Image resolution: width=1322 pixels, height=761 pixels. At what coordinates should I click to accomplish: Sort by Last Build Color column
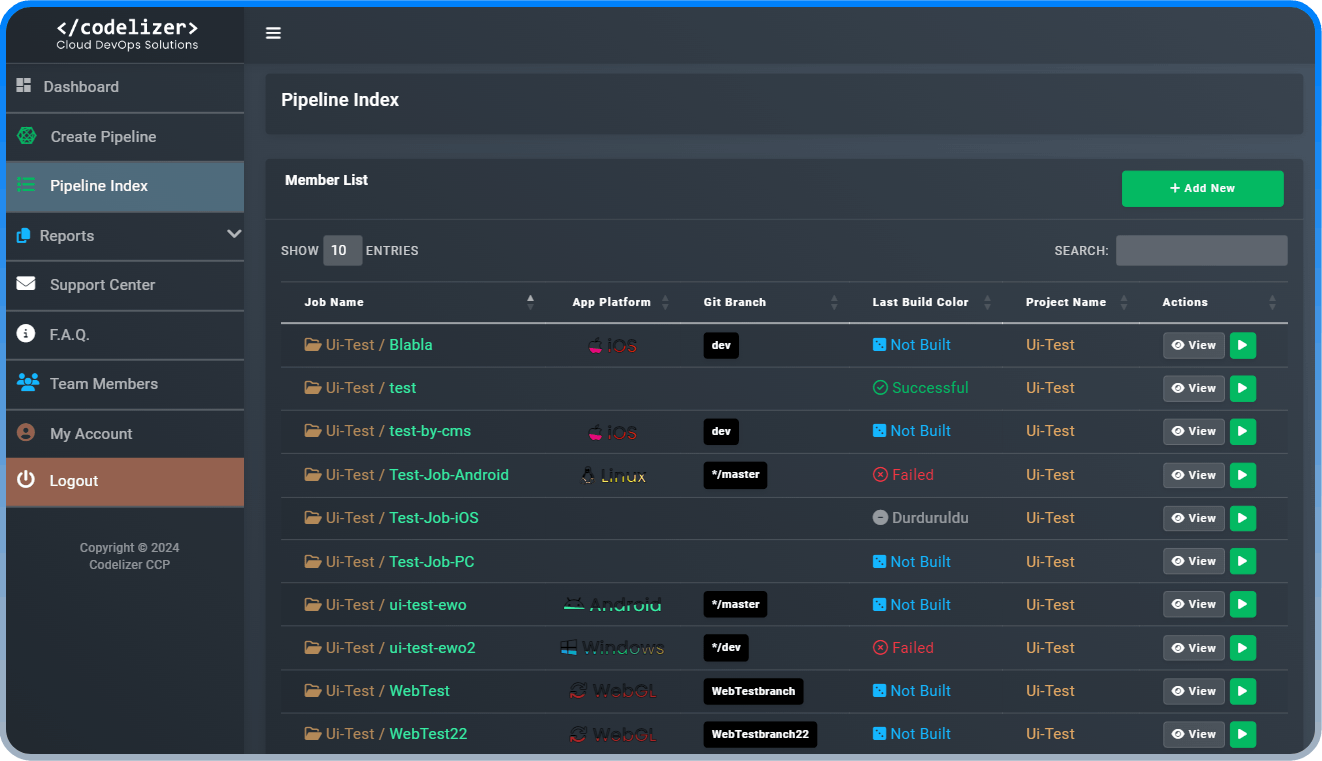tap(987, 302)
